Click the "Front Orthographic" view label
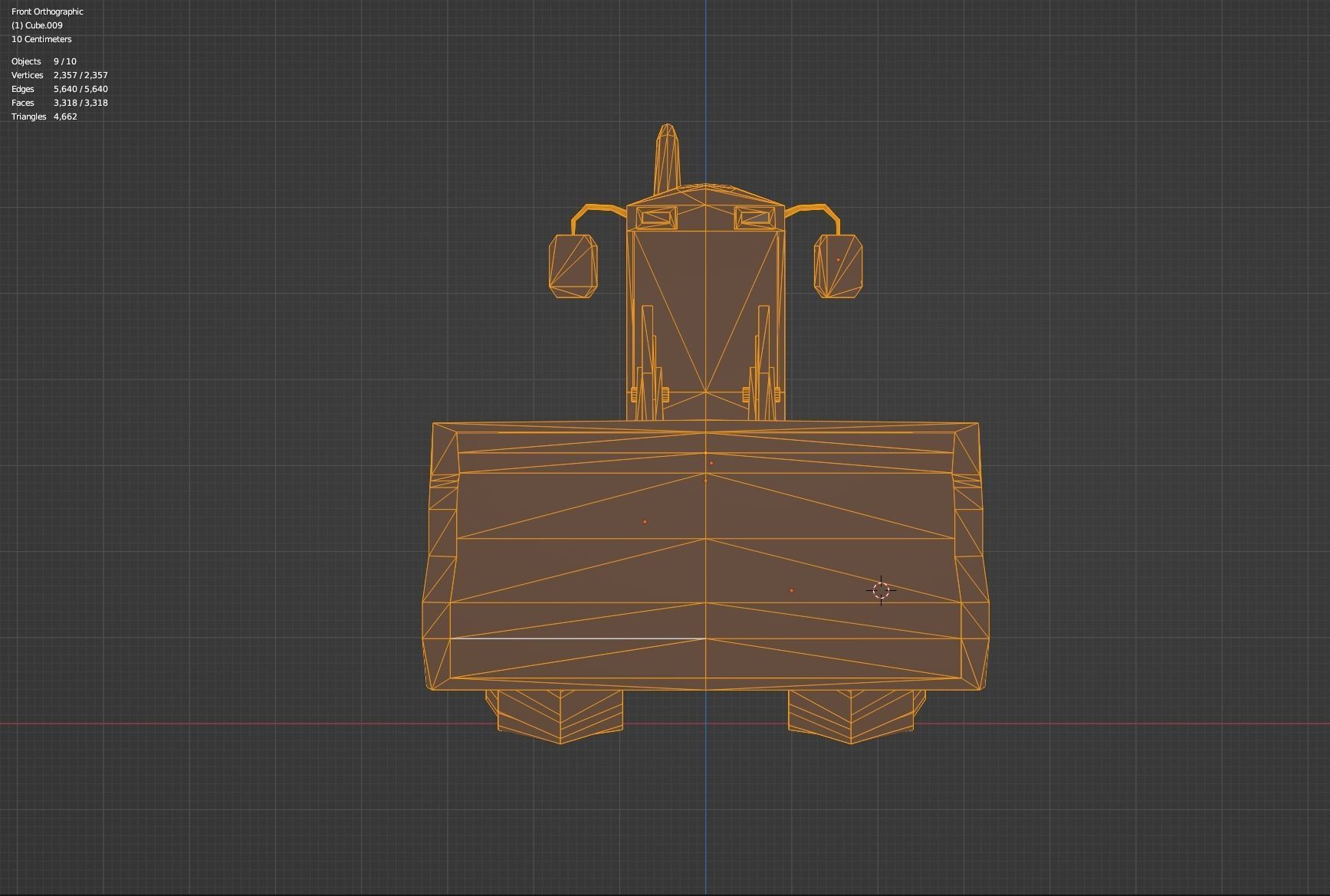1330x896 pixels. [48, 11]
